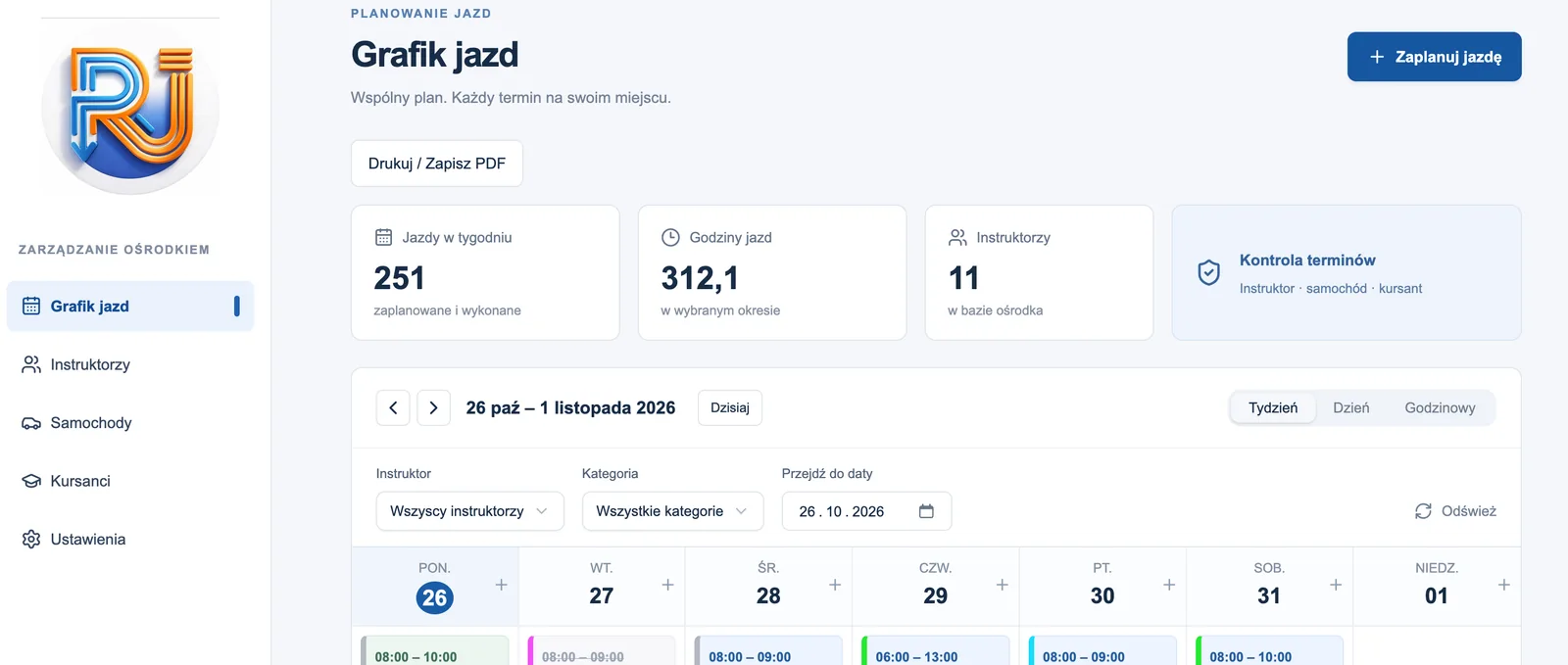
Task: Open Wszystkie kategorie dropdown
Action: (x=672, y=511)
